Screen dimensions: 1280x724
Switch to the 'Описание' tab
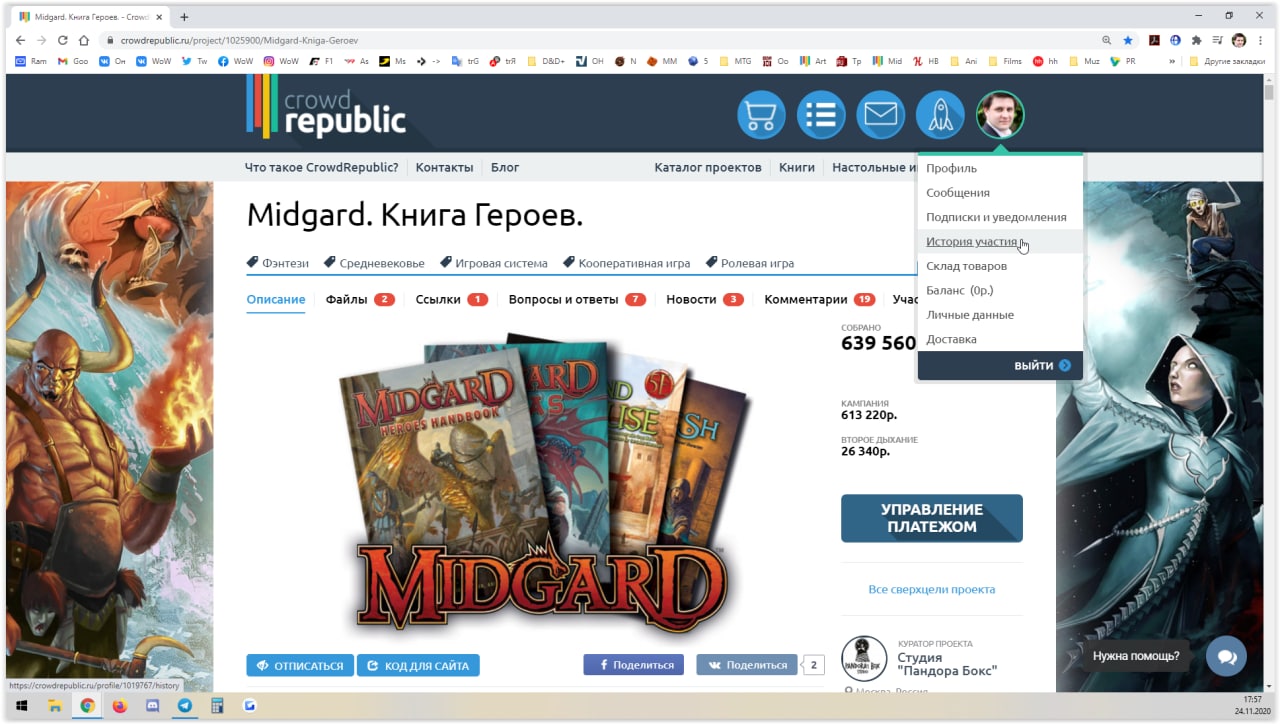tap(276, 299)
